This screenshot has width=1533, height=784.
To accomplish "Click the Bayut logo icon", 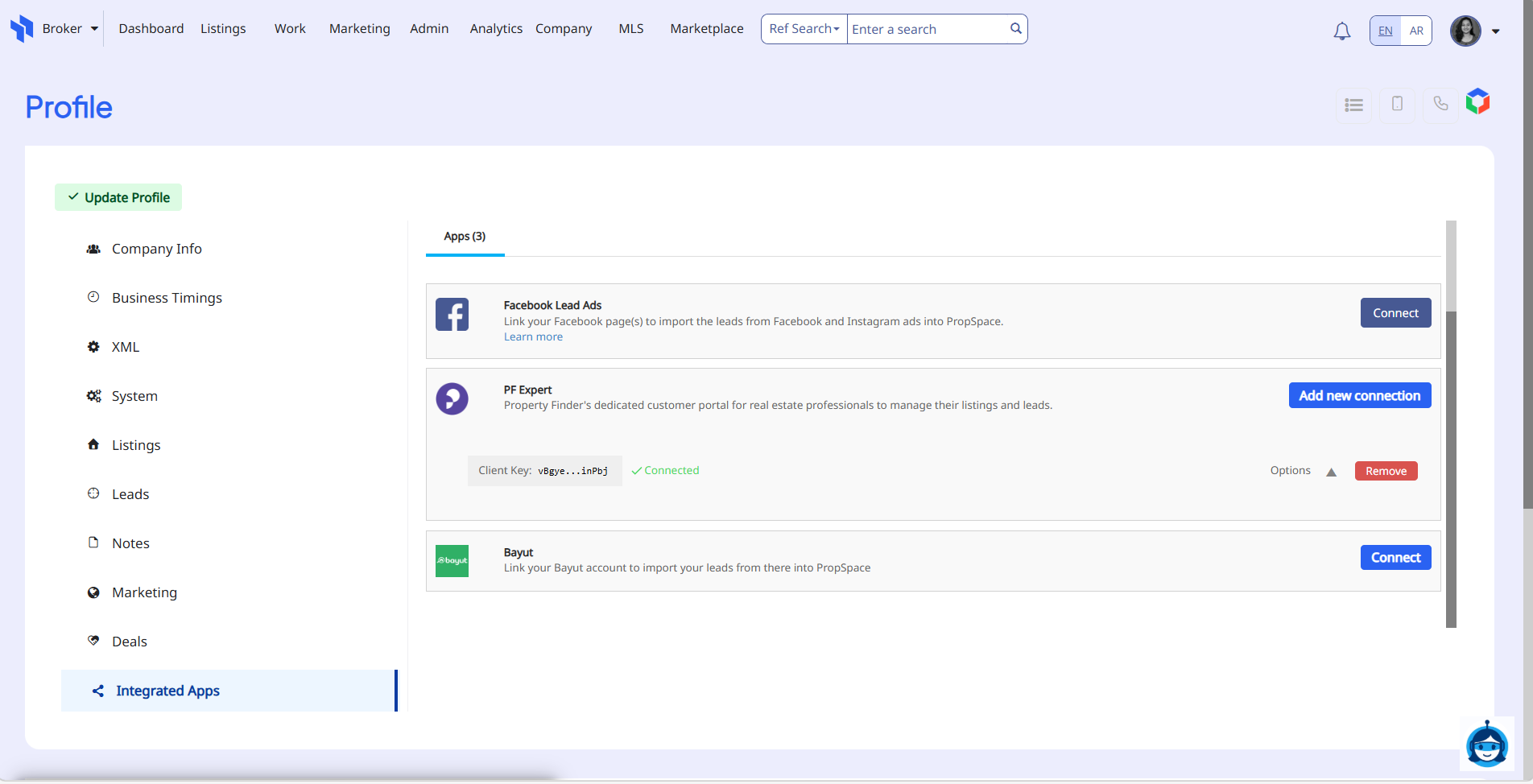I will tap(452, 560).
